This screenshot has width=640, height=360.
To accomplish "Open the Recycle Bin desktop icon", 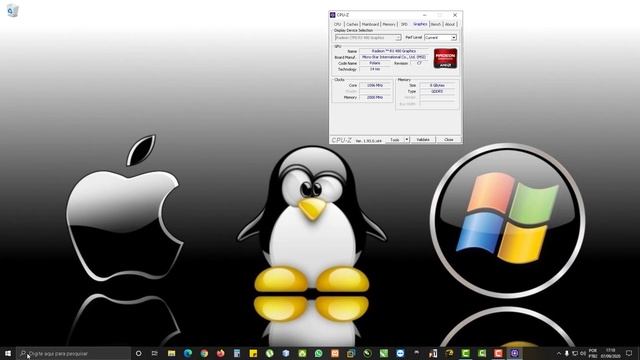I will click(x=13, y=10).
